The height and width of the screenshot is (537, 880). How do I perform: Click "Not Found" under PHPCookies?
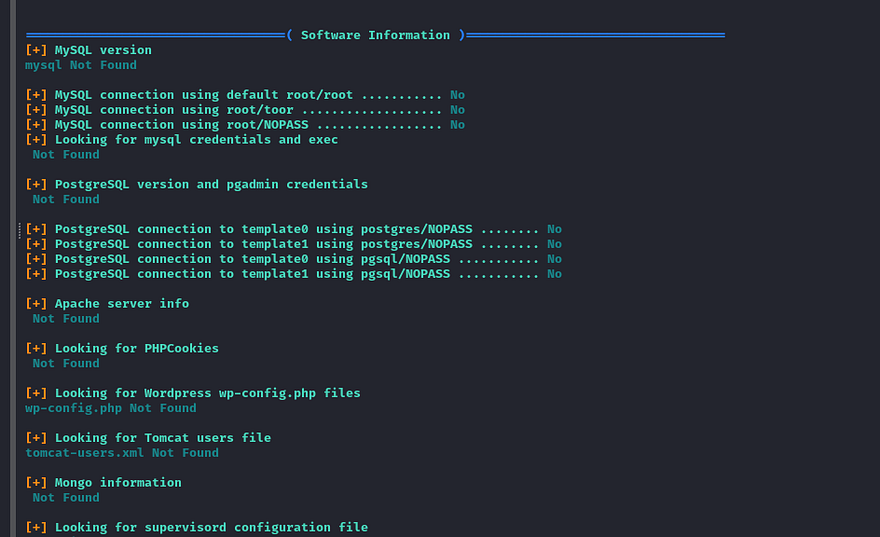[x=66, y=364]
